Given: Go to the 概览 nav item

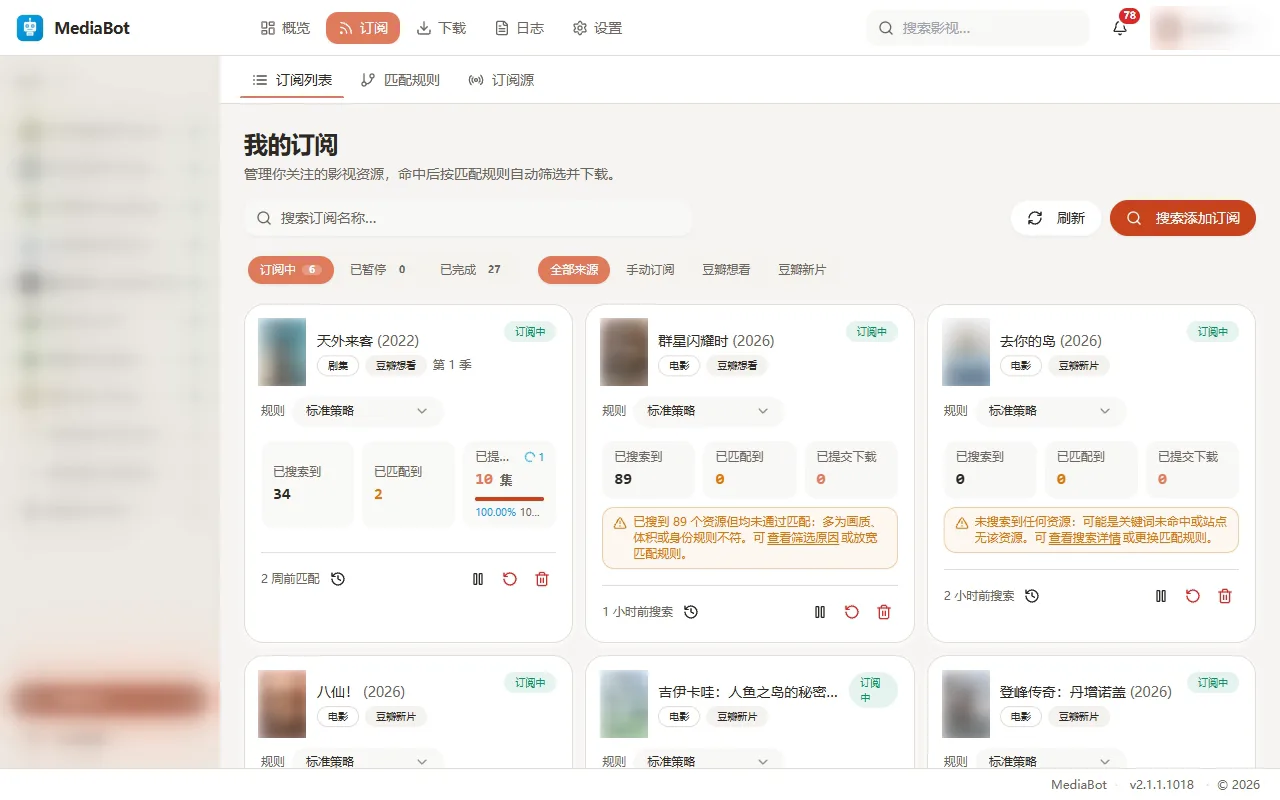Looking at the screenshot, I should pyautogui.click(x=285, y=28).
